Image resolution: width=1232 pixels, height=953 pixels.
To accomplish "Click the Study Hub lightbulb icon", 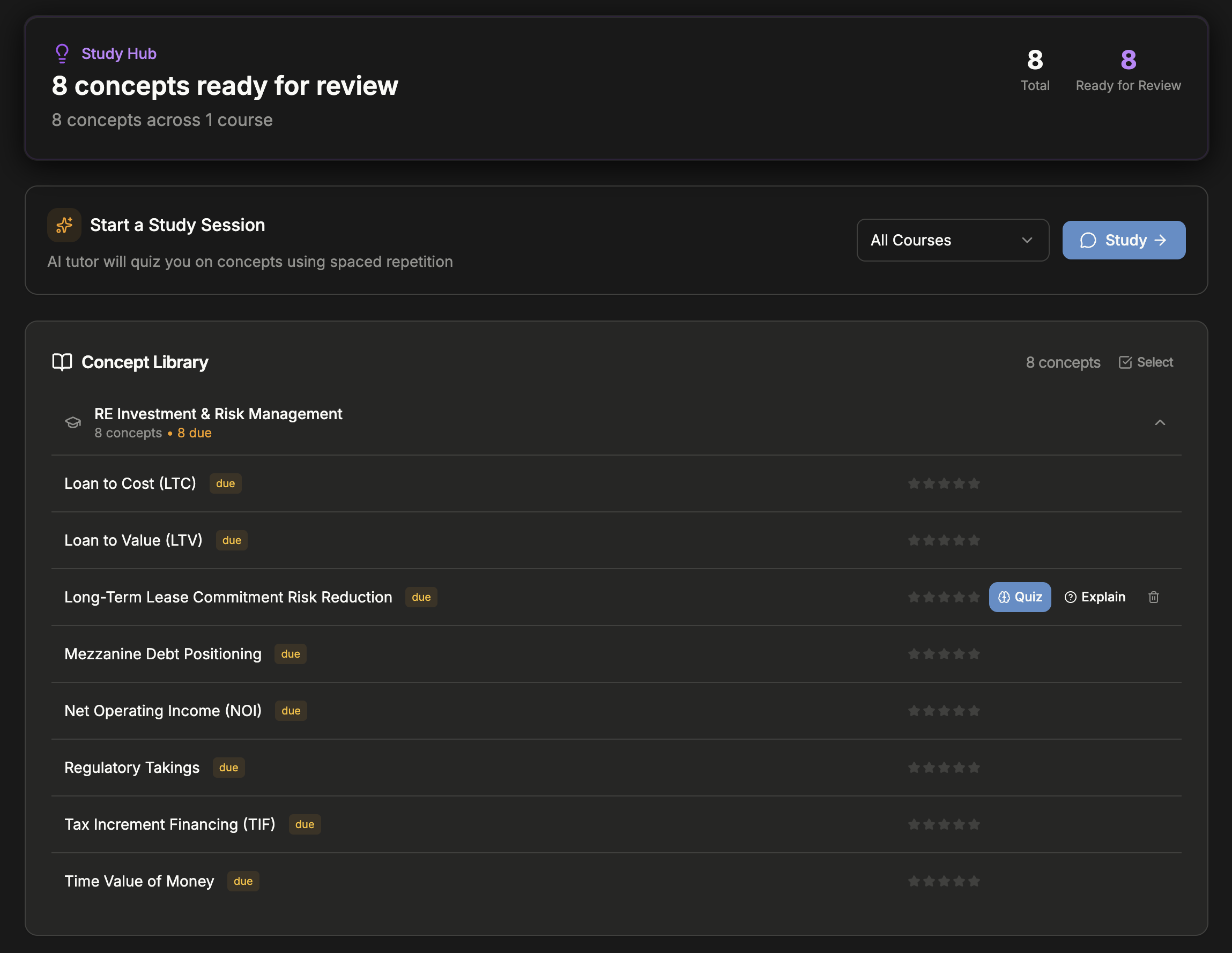I will 62,54.
